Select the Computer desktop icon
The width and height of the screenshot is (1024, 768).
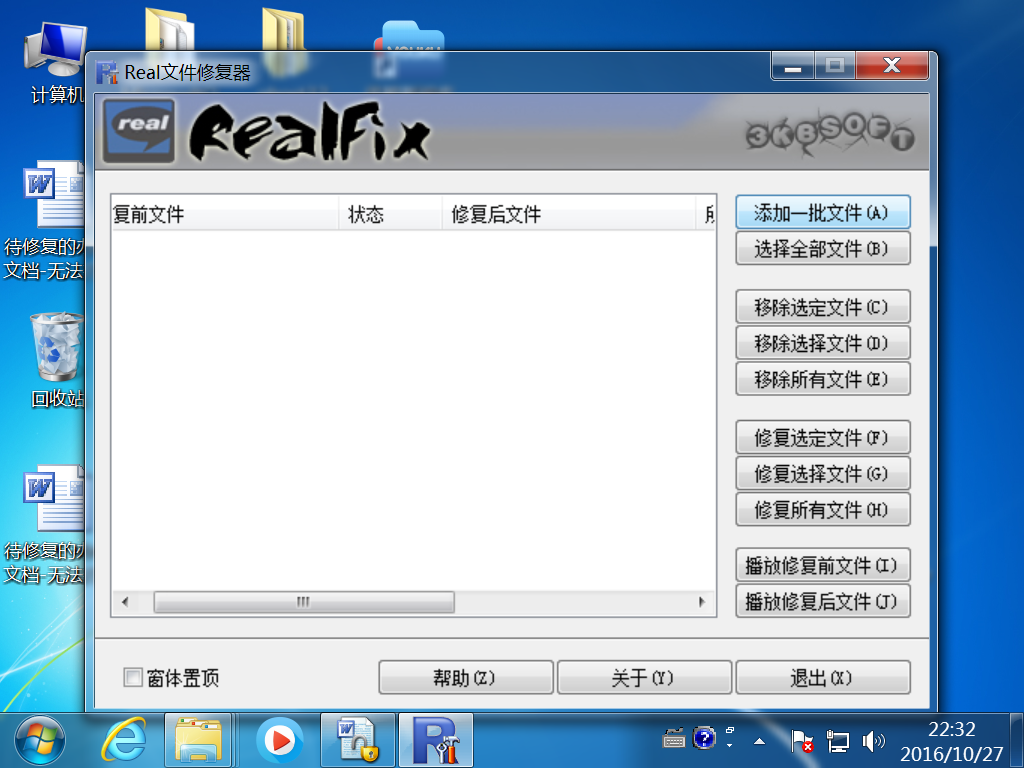[55, 63]
